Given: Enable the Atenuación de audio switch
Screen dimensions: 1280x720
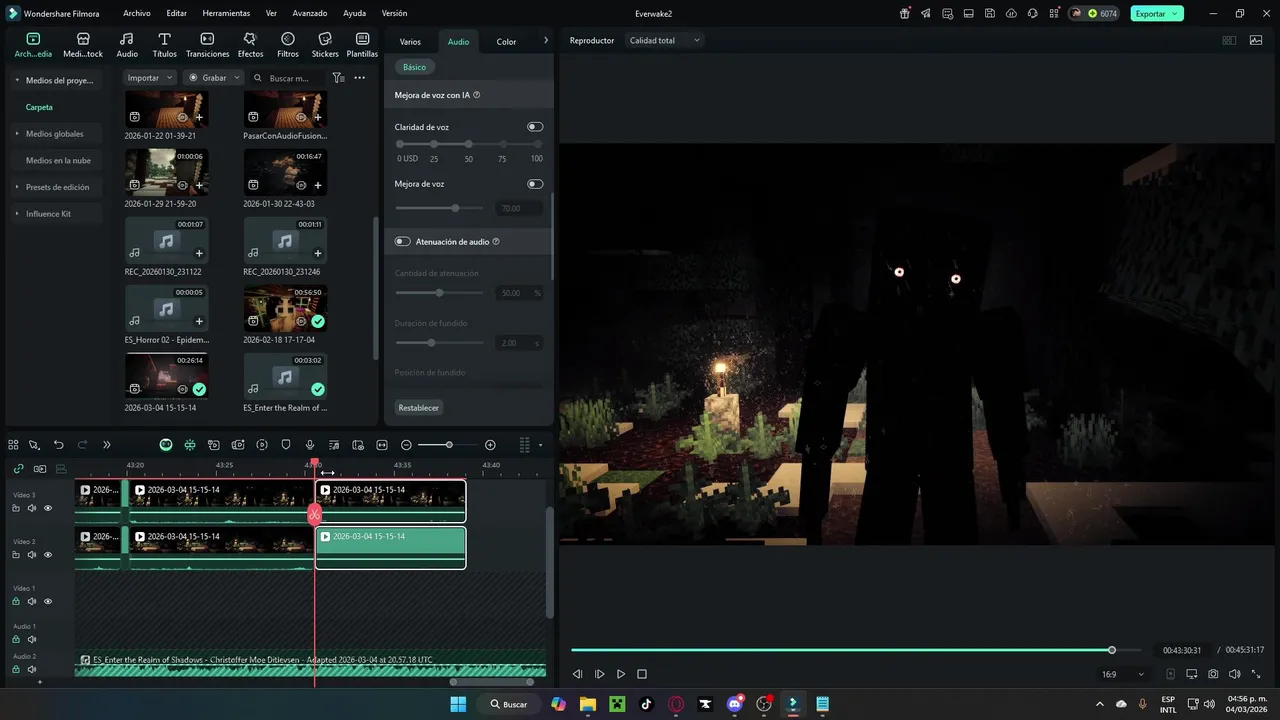Looking at the screenshot, I should pyautogui.click(x=403, y=242).
